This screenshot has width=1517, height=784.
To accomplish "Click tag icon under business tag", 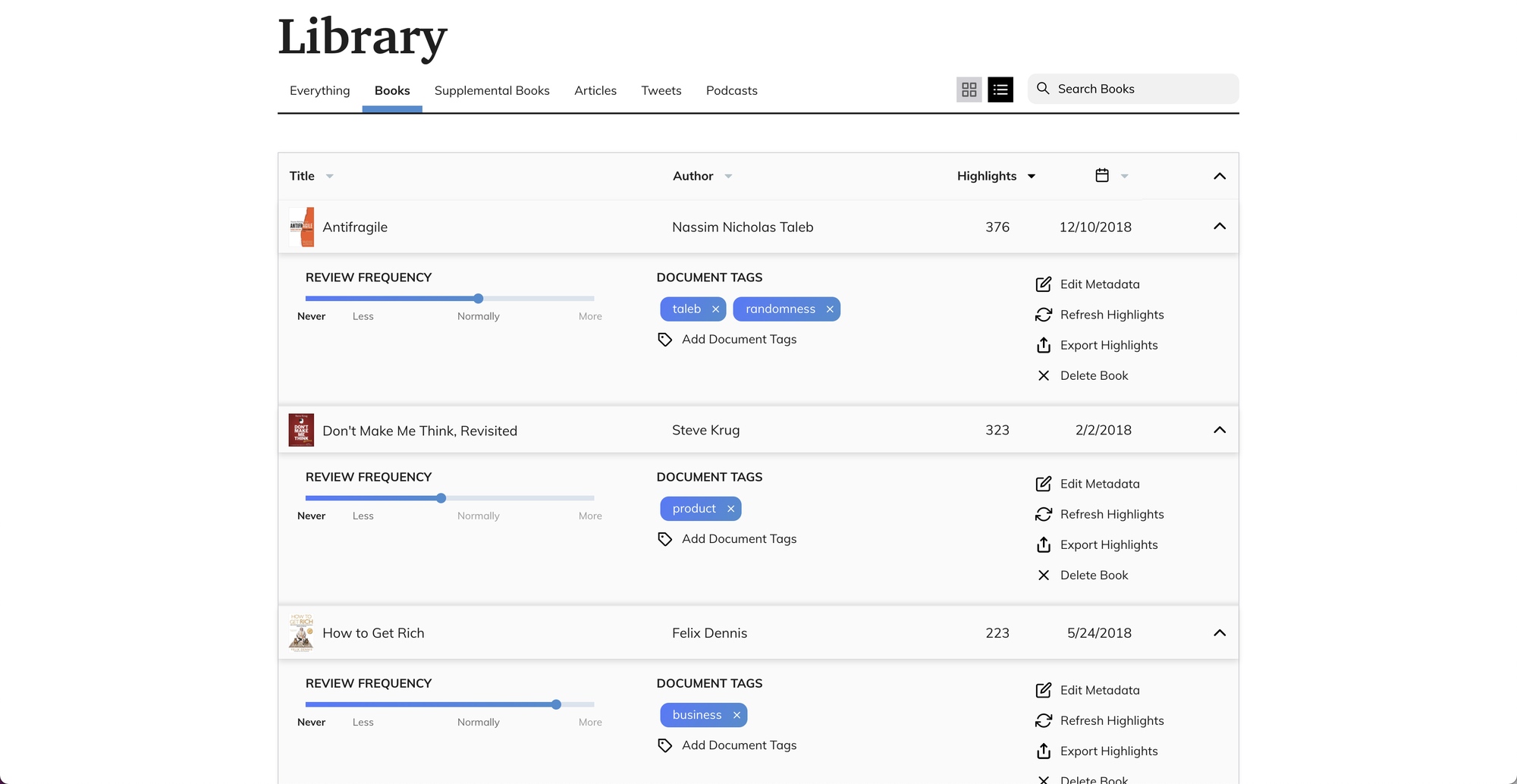I will pos(665,745).
